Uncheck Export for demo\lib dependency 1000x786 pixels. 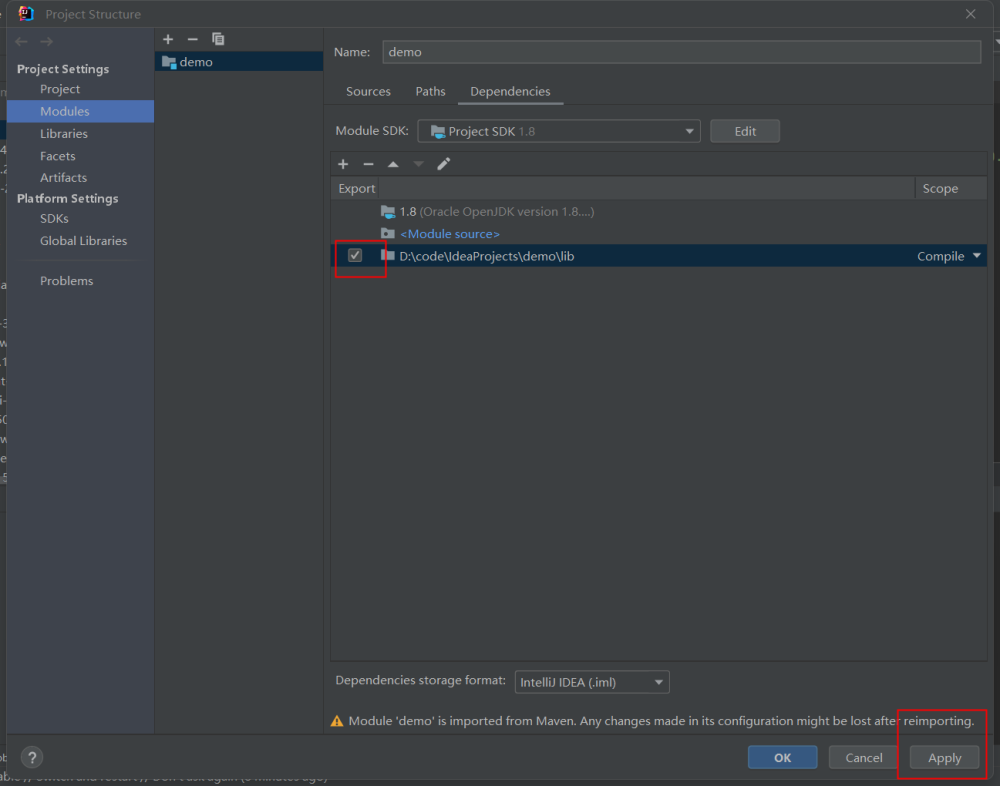coord(355,255)
